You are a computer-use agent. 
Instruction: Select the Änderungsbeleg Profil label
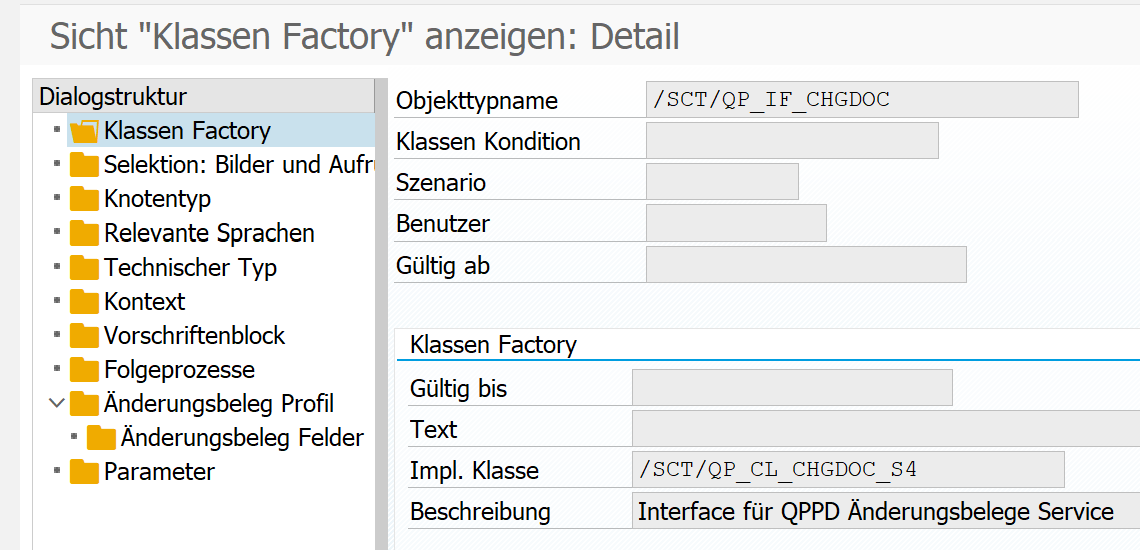(x=219, y=403)
